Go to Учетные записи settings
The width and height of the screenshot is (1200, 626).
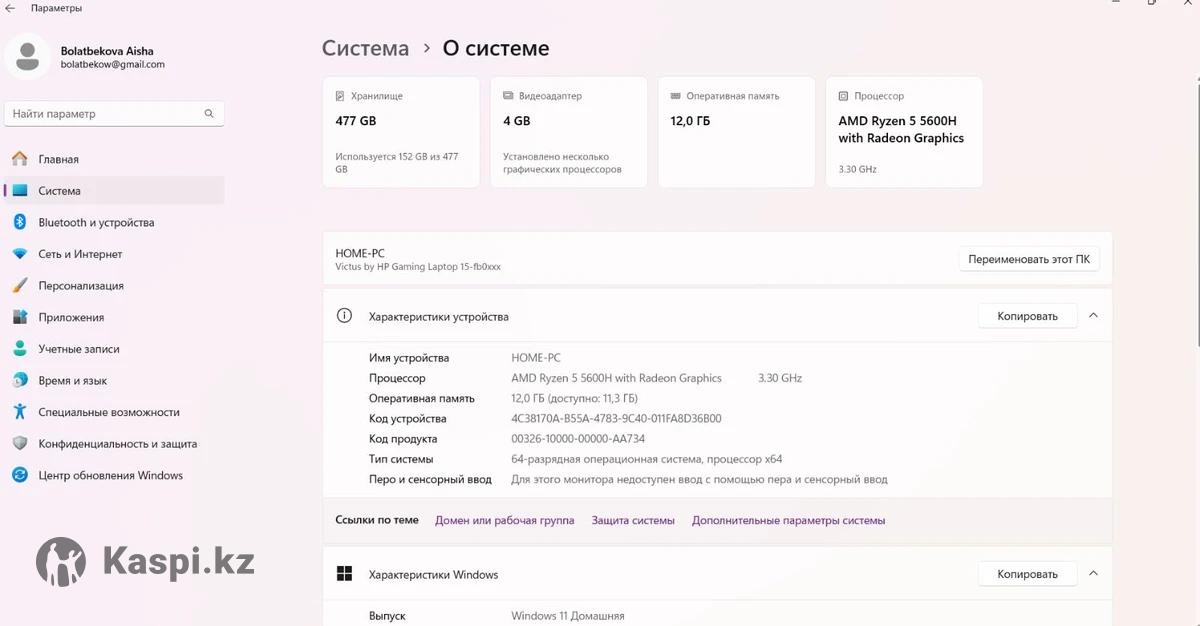(x=79, y=349)
